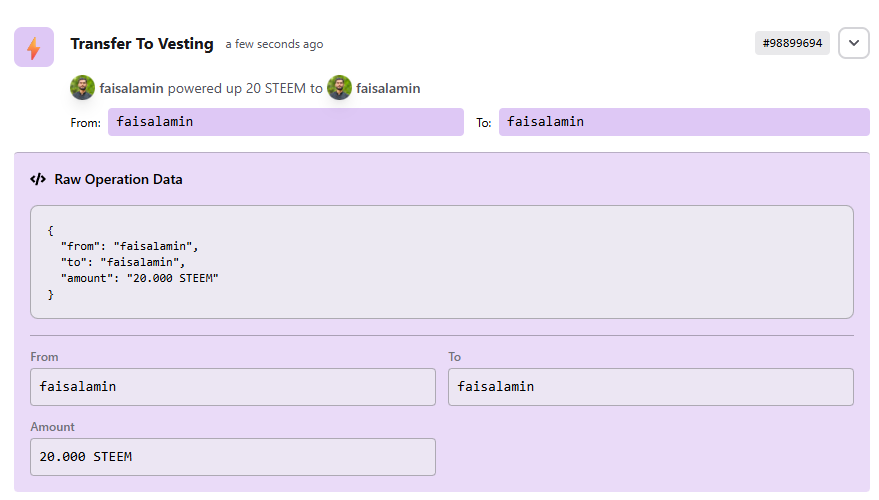
Task: Click the code brackets Raw Operation Data icon
Action: (38, 179)
